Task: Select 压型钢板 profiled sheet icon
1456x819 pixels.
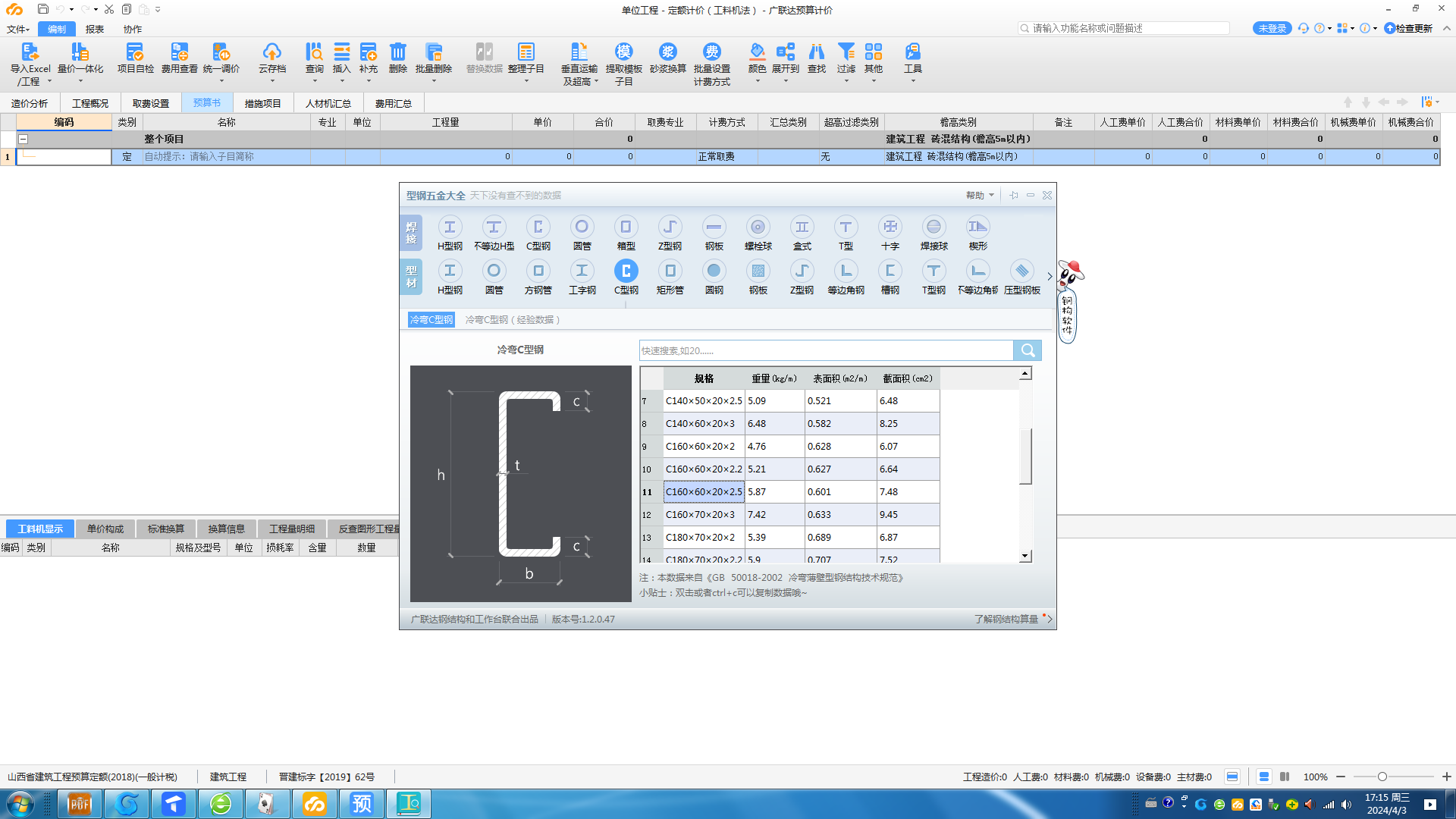Action: [x=1021, y=271]
